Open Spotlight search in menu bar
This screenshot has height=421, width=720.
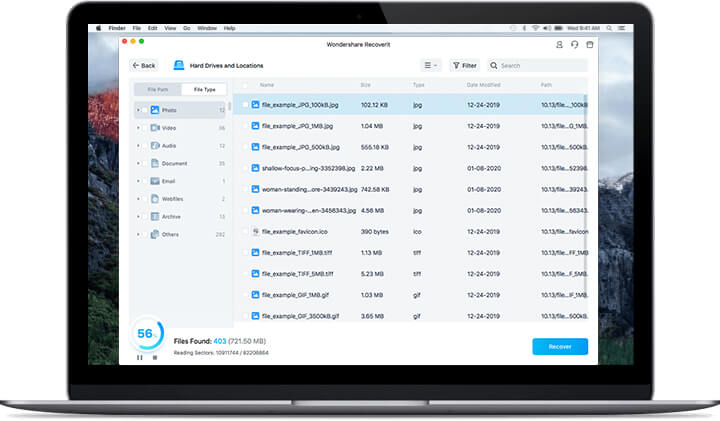609,28
